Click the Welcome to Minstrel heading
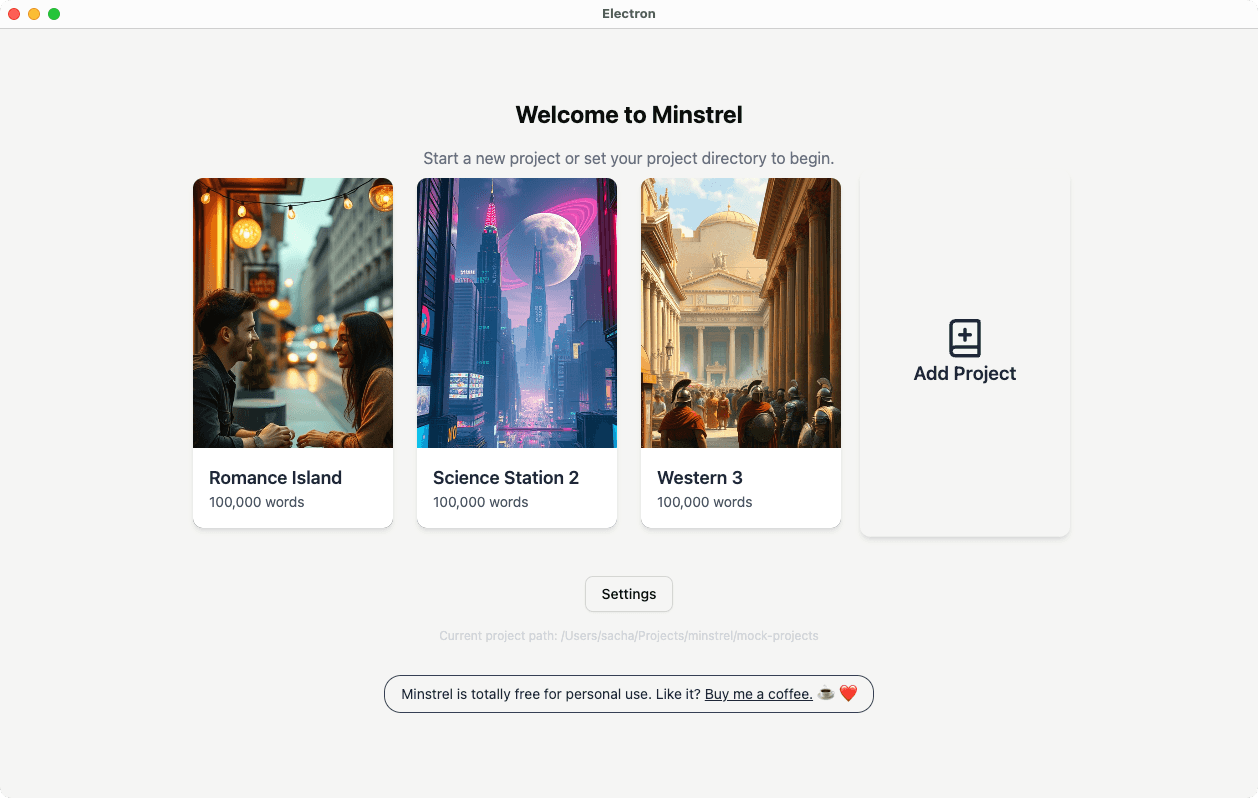 pos(629,115)
